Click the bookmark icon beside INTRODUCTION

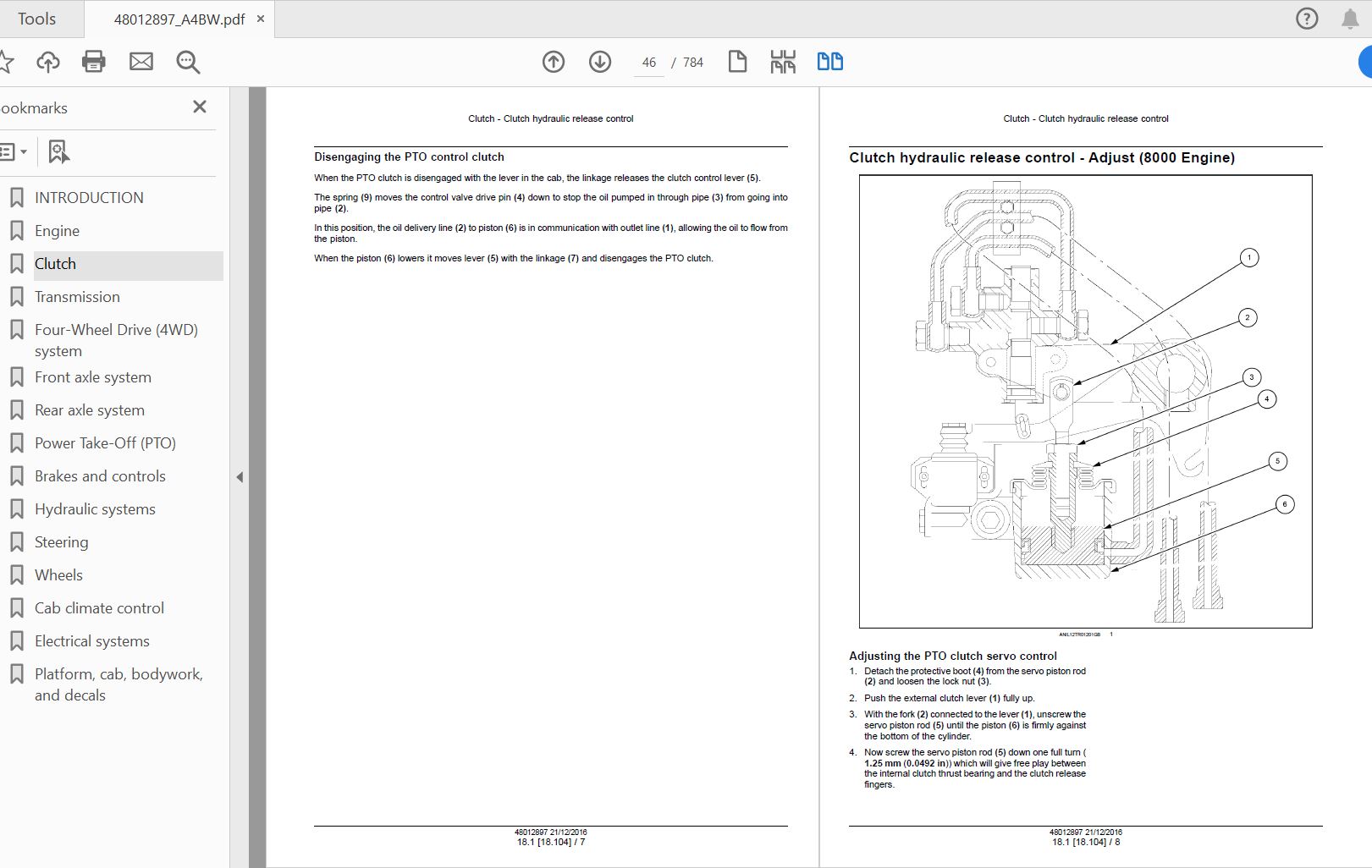16,197
